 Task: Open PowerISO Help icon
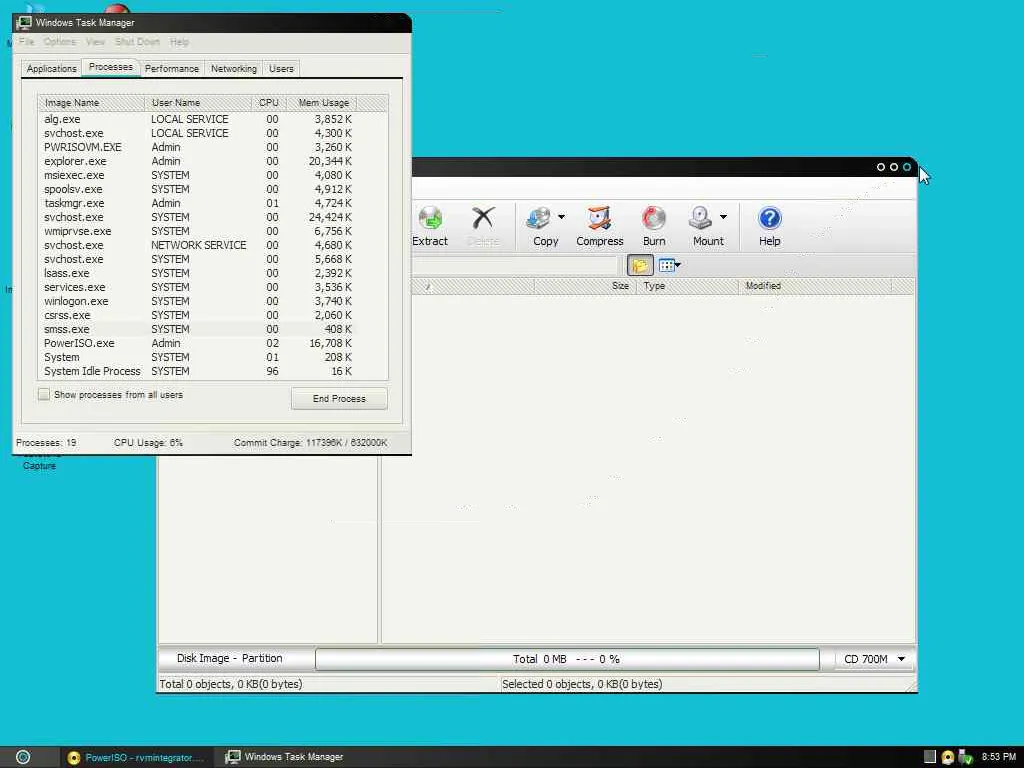769,227
